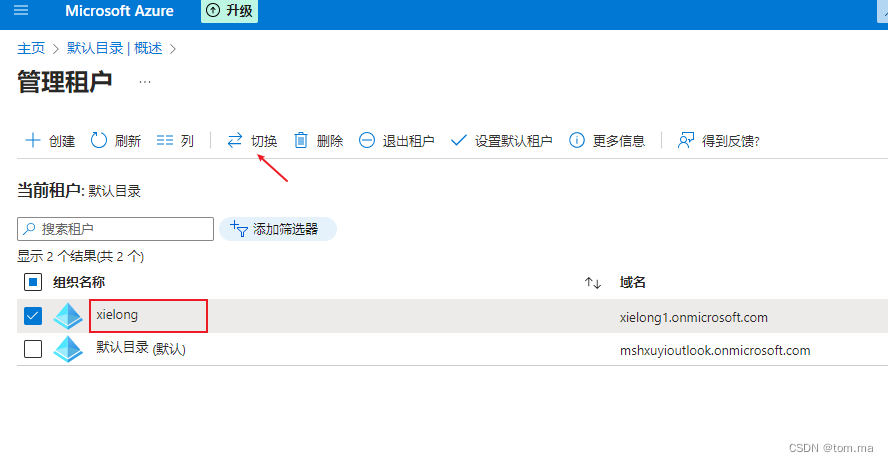Screen dimensions: 888x462
Task: Click 退出租户 to leave tenant
Action: pos(396,140)
